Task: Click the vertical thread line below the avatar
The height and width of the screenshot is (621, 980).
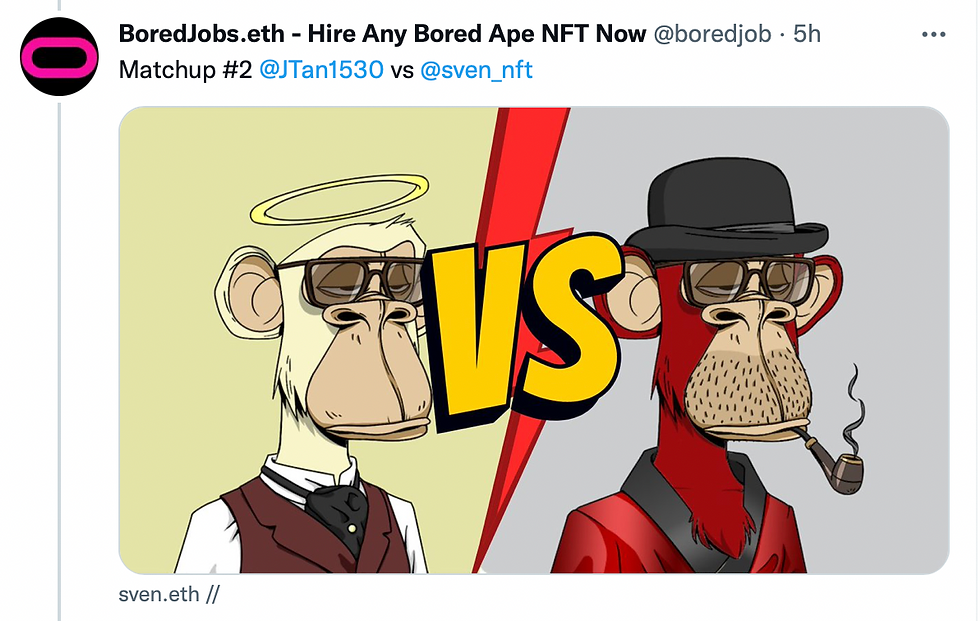Action: pyautogui.click(x=59, y=362)
